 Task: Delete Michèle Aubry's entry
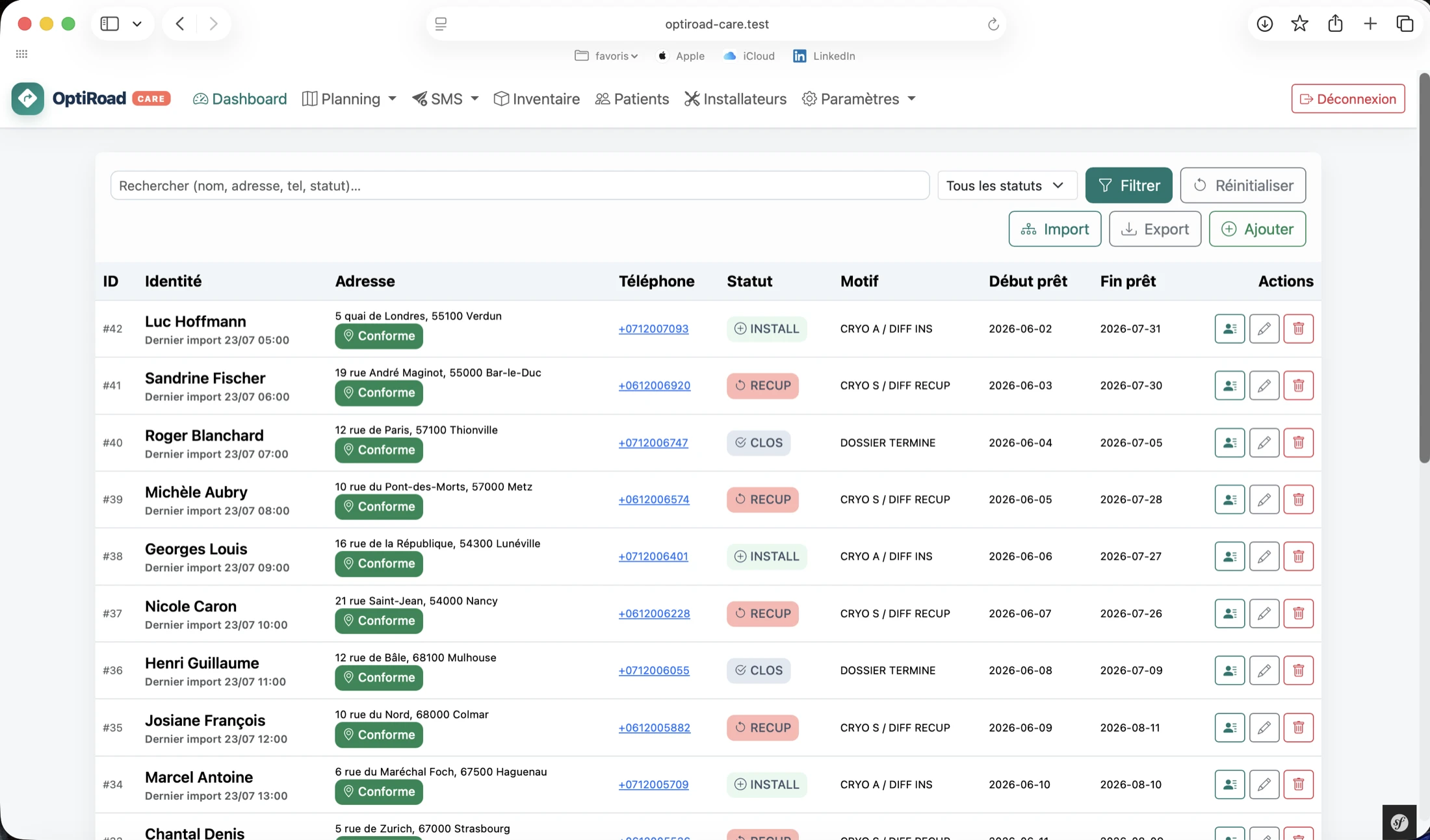pyautogui.click(x=1298, y=500)
